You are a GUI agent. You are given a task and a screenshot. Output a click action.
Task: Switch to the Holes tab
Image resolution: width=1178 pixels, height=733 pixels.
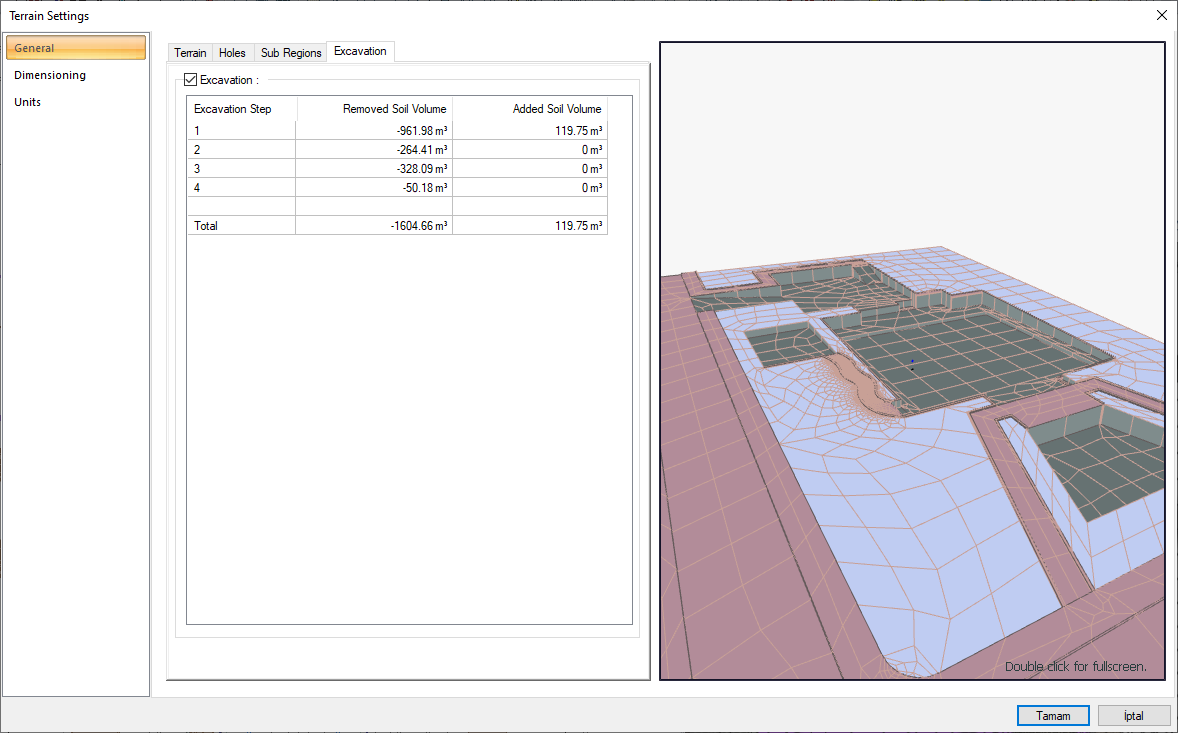[x=231, y=52]
